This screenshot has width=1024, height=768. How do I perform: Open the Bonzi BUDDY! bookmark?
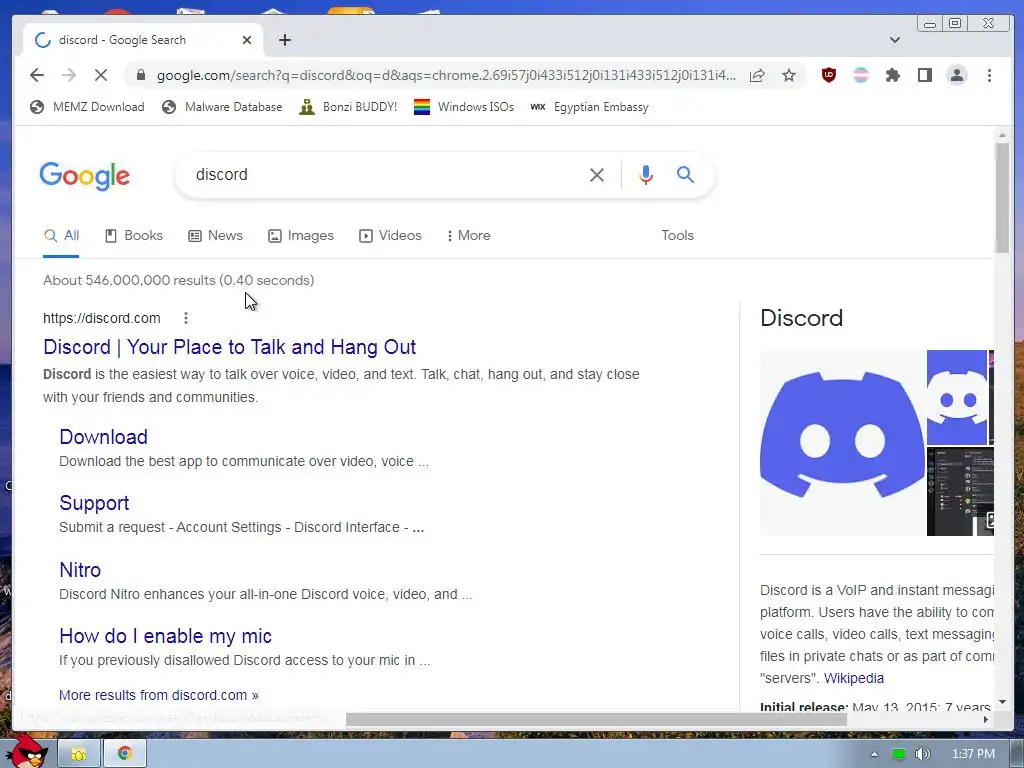pyautogui.click(x=348, y=107)
